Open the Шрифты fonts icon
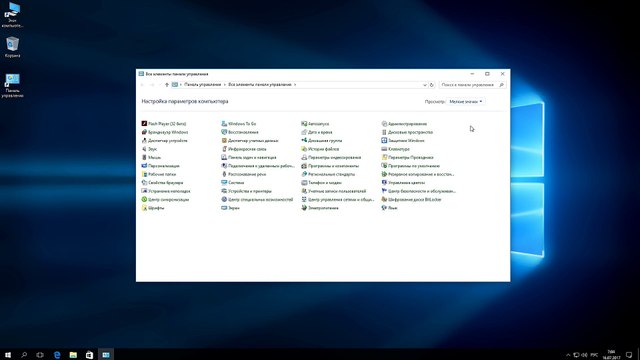 pyautogui.click(x=144, y=208)
